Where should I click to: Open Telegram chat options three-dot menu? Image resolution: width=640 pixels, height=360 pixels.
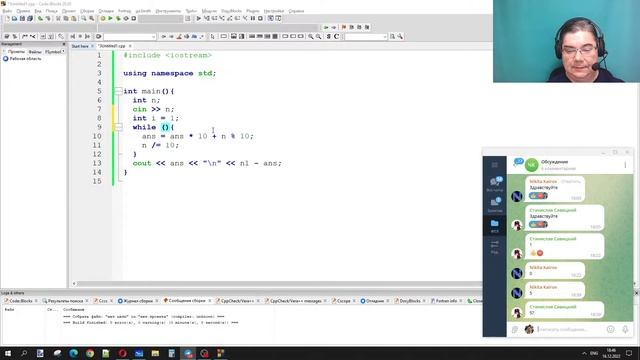click(x=625, y=165)
